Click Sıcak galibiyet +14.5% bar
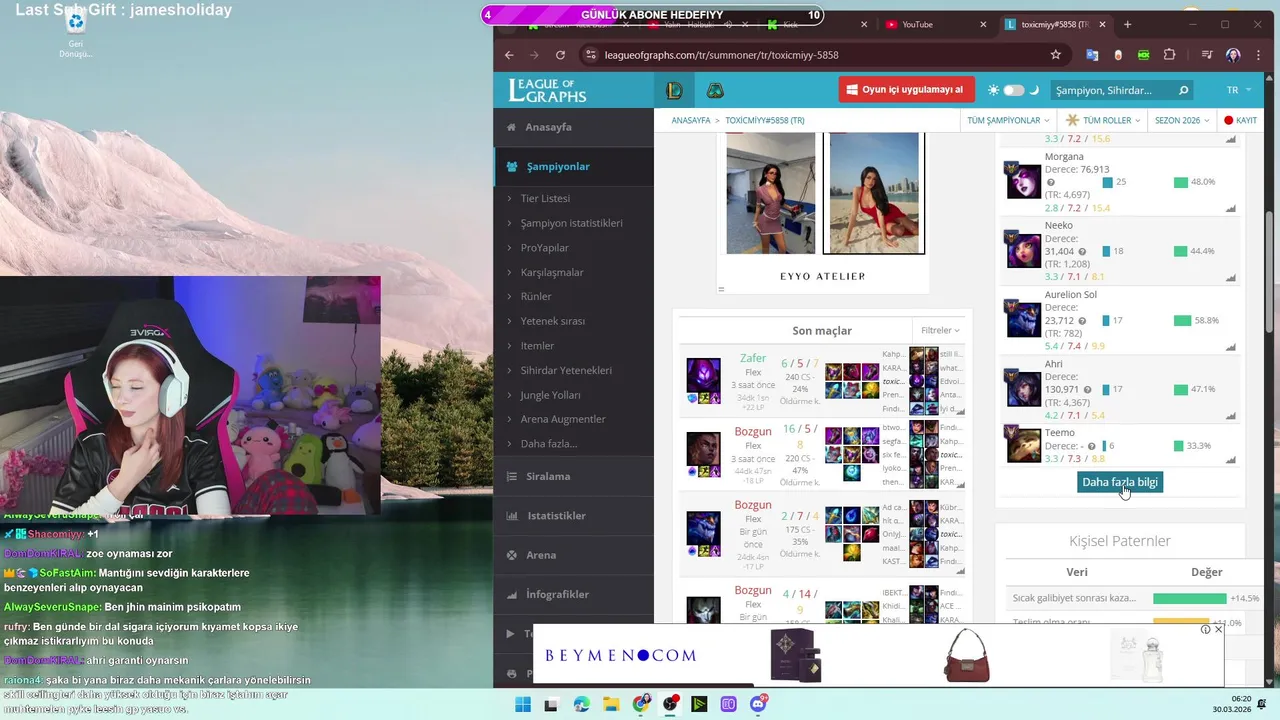 pos(1189,598)
